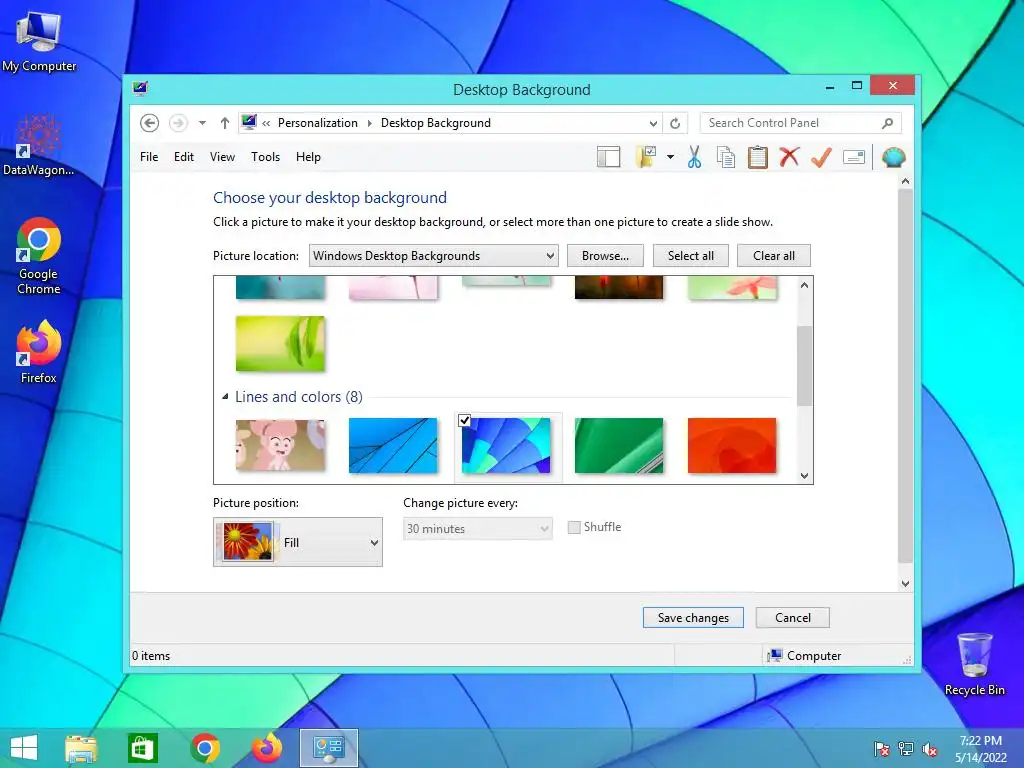Open the Edit menu
Viewport: 1024px width, 768px height.
pos(184,157)
